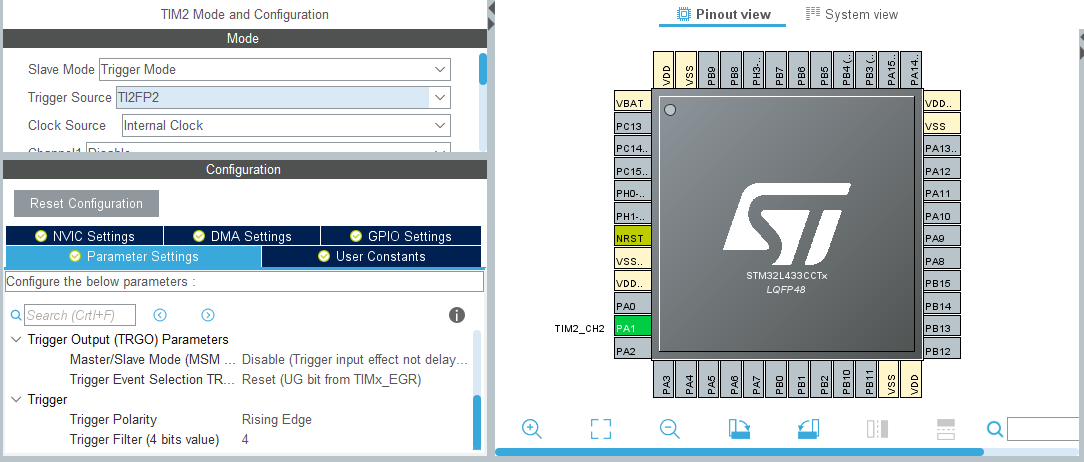Switch to User Constants tab
This screenshot has width=1084, height=462.
[x=372, y=257]
